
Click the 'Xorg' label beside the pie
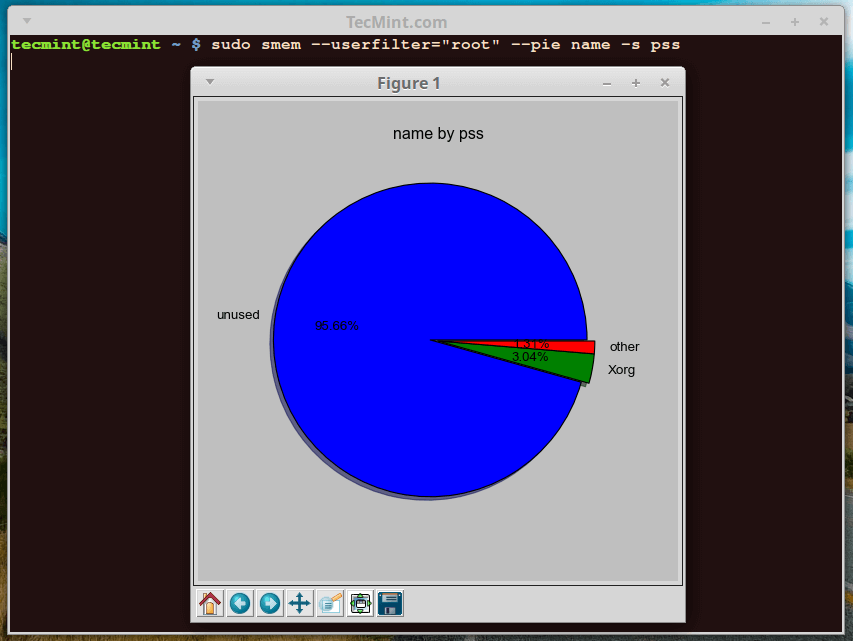tap(621, 370)
